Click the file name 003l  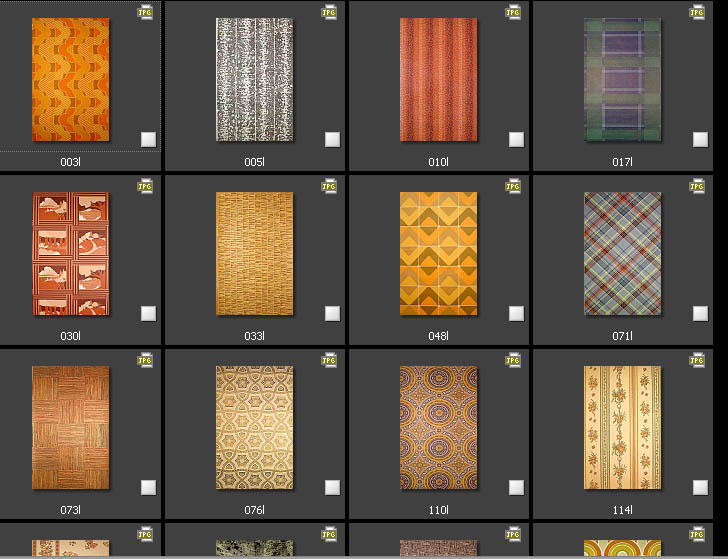point(71,162)
